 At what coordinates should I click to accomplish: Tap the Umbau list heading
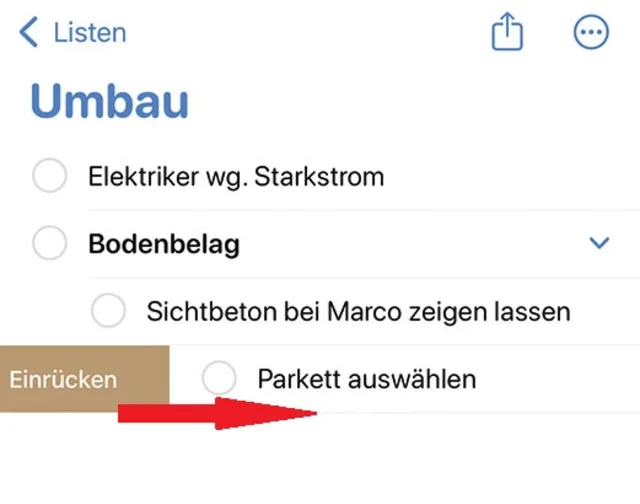click(x=110, y=101)
